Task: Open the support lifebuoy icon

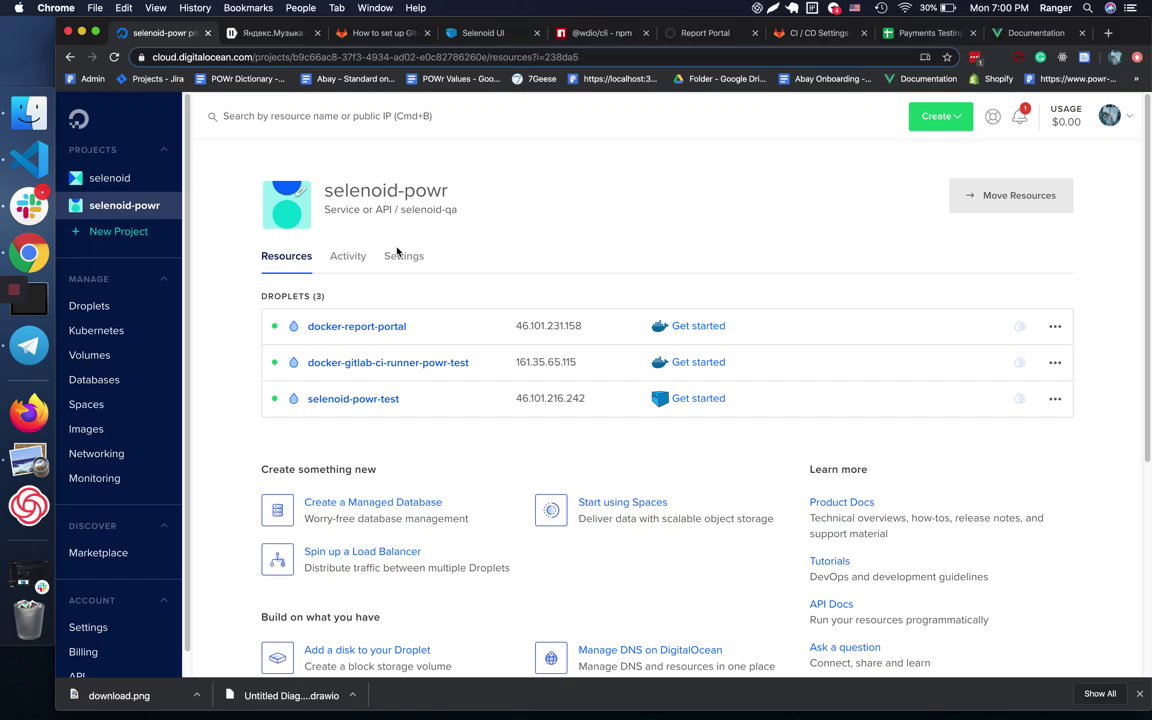Action: pos(993,116)
